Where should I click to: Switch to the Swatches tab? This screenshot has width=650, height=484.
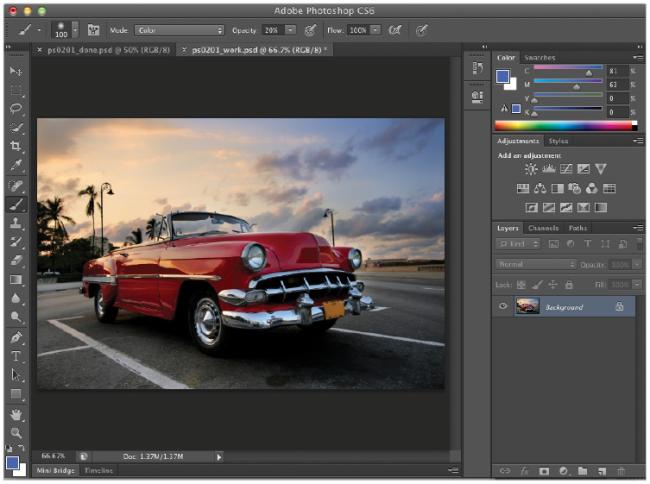(x=540, y=58)
